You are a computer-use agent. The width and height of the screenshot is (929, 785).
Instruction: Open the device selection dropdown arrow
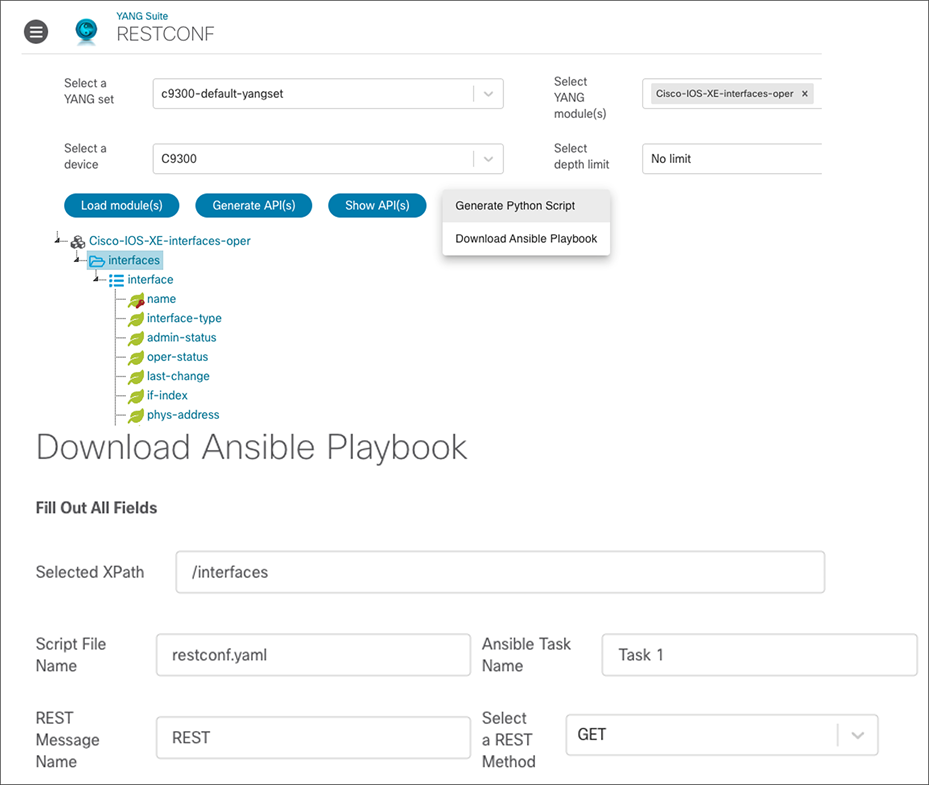(x=488, y=159)
